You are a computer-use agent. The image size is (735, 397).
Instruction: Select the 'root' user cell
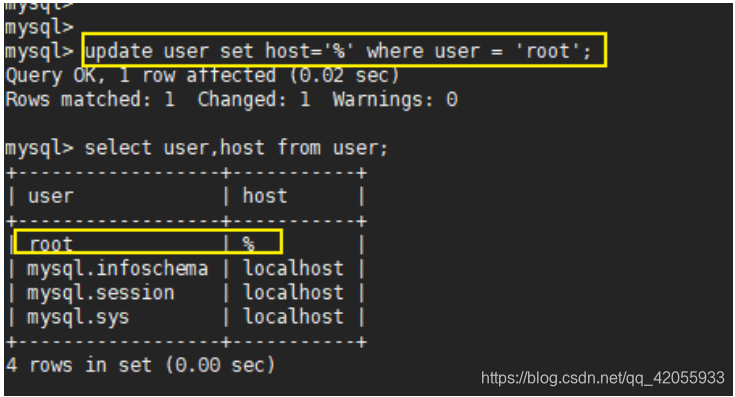pos(51,244)
